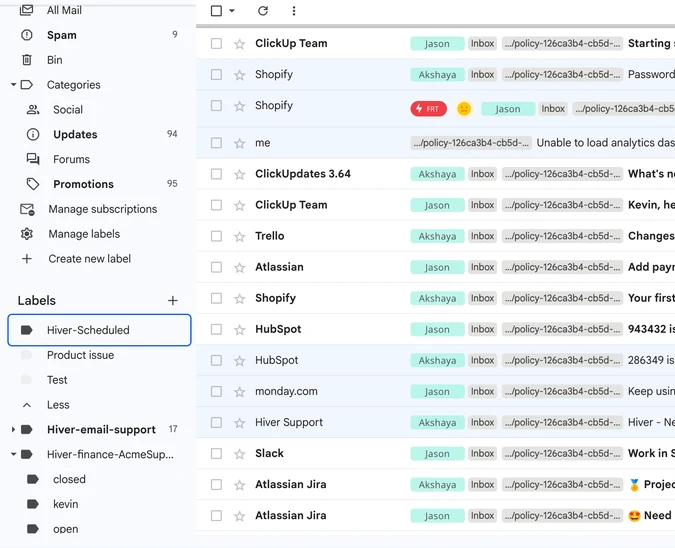Tick the HubSpot 943432 email checkbox
Viewport: 675px width, 548px height.
point(217,329)
